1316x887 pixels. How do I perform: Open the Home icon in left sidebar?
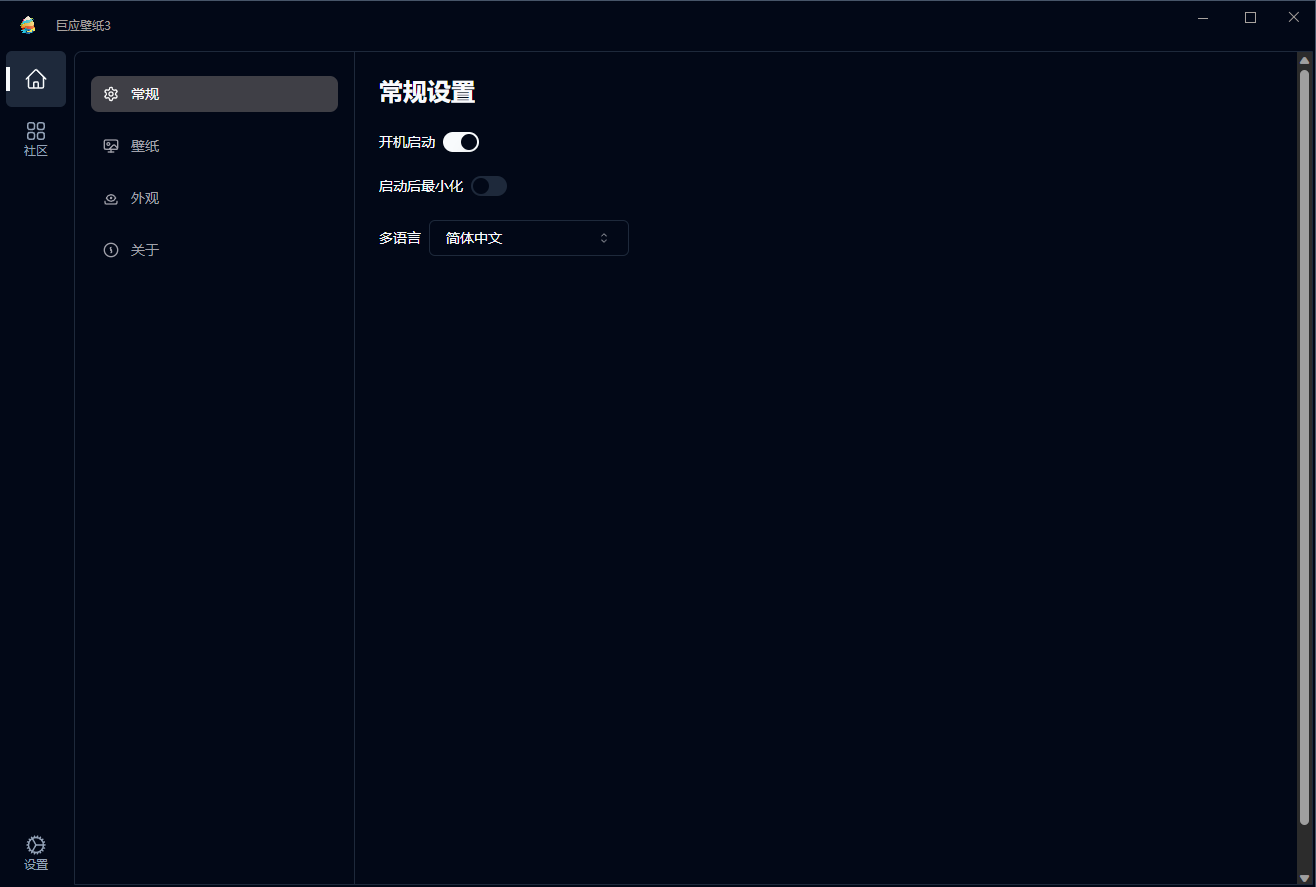click(x=36, y=79)
